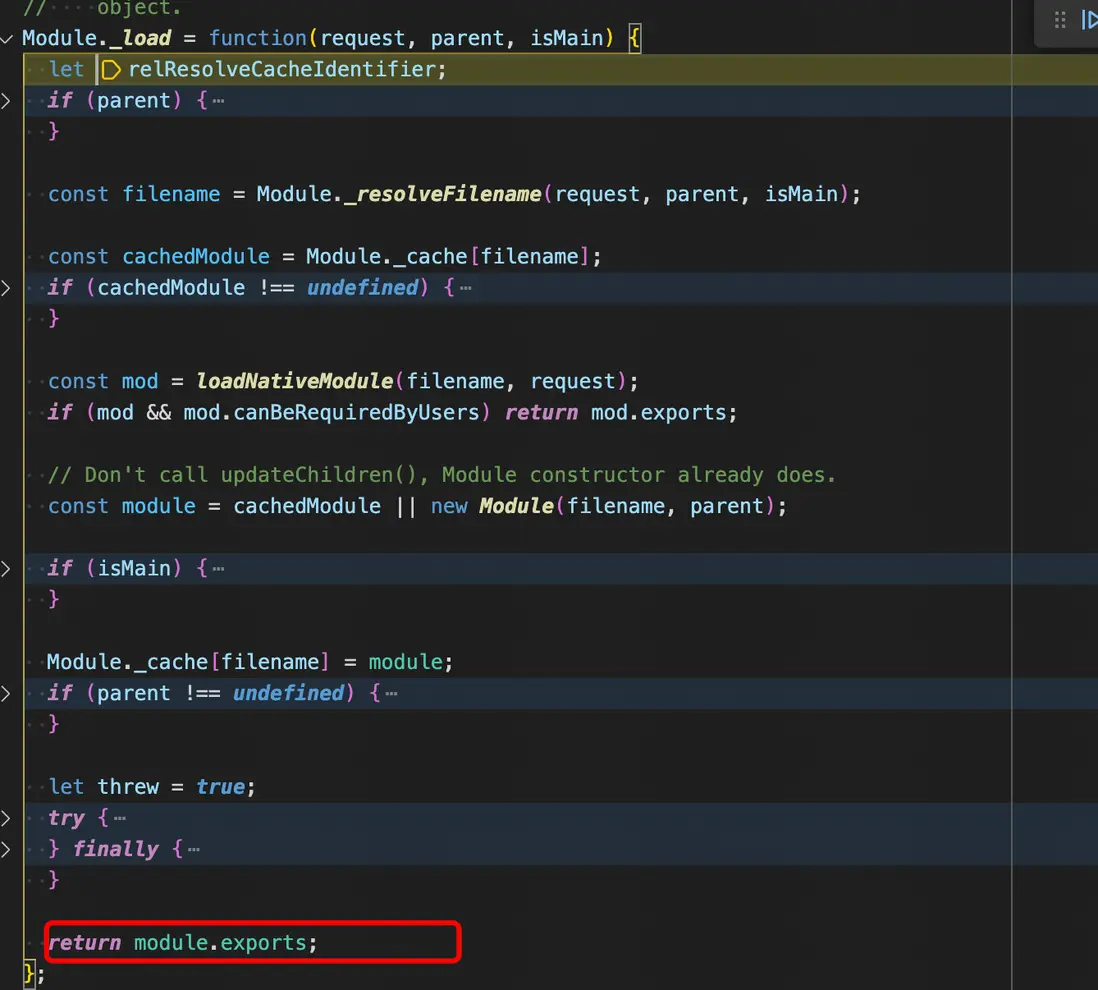Viewport: 1098px width, 990px height.
Task: Click the ellipsis after 'if (parent) {'
Action: point(218,102)
